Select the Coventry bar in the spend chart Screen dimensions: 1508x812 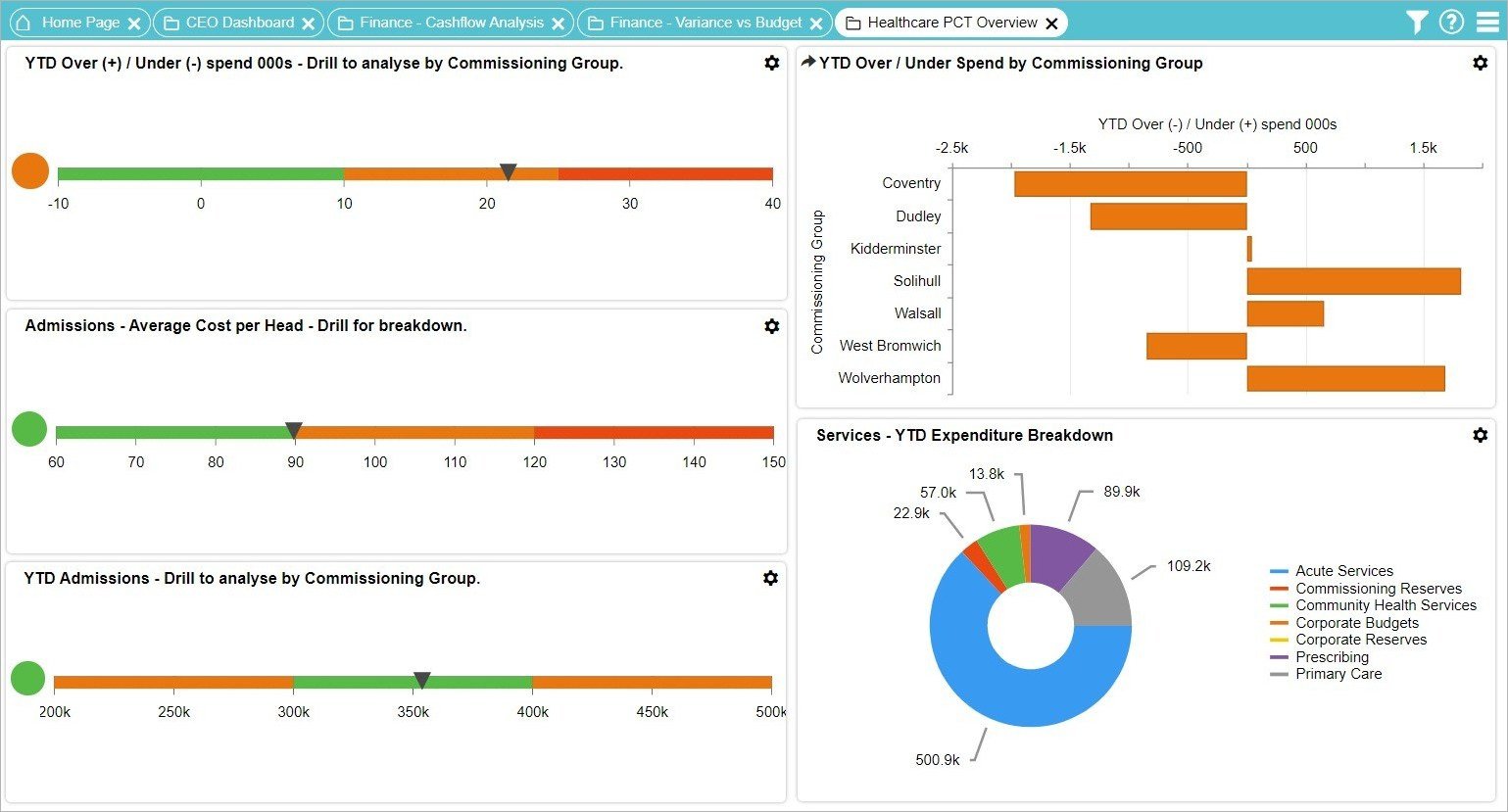(x=1130, y=183)
